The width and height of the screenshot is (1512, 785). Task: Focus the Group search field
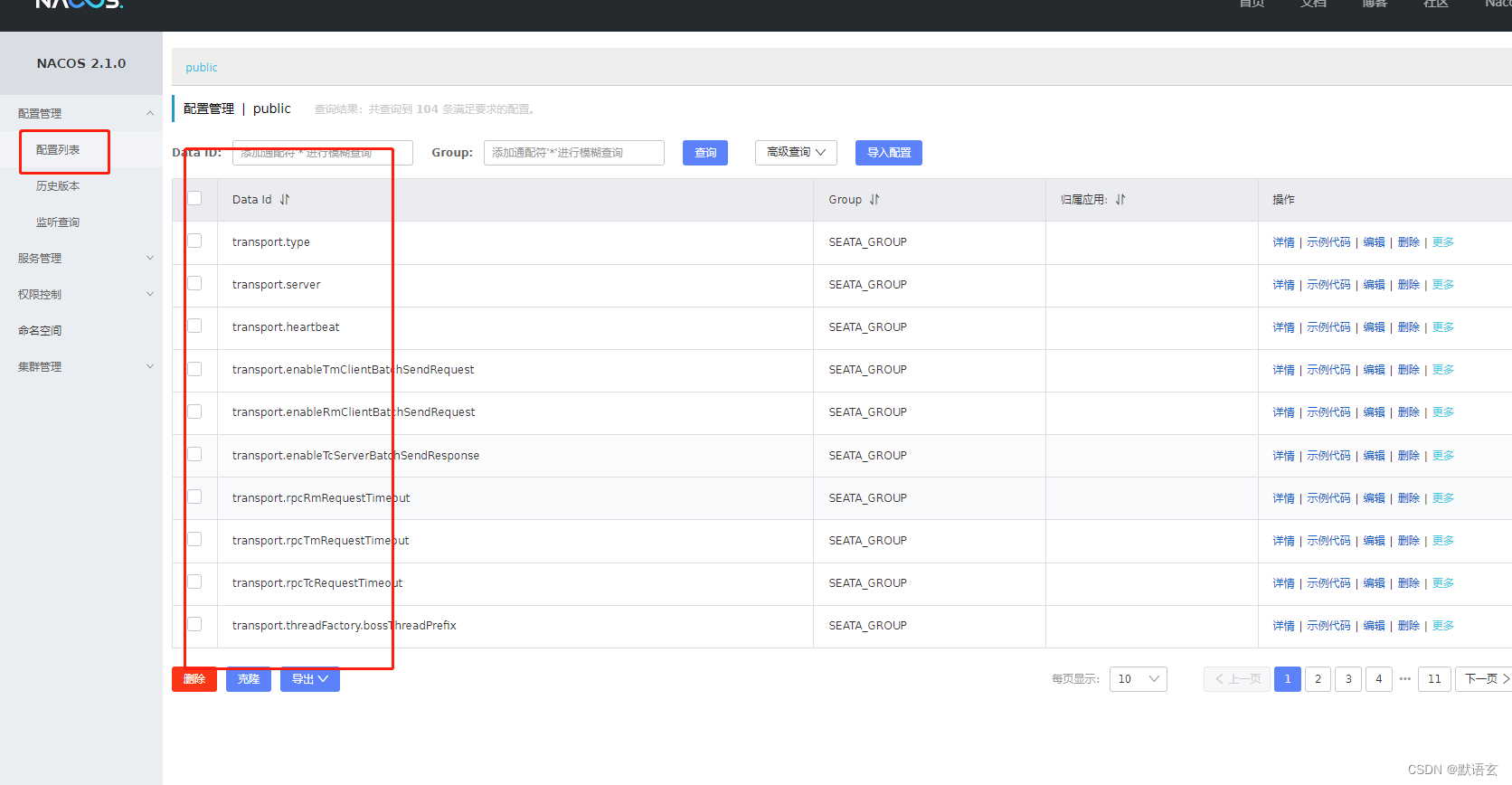point(574,153)
